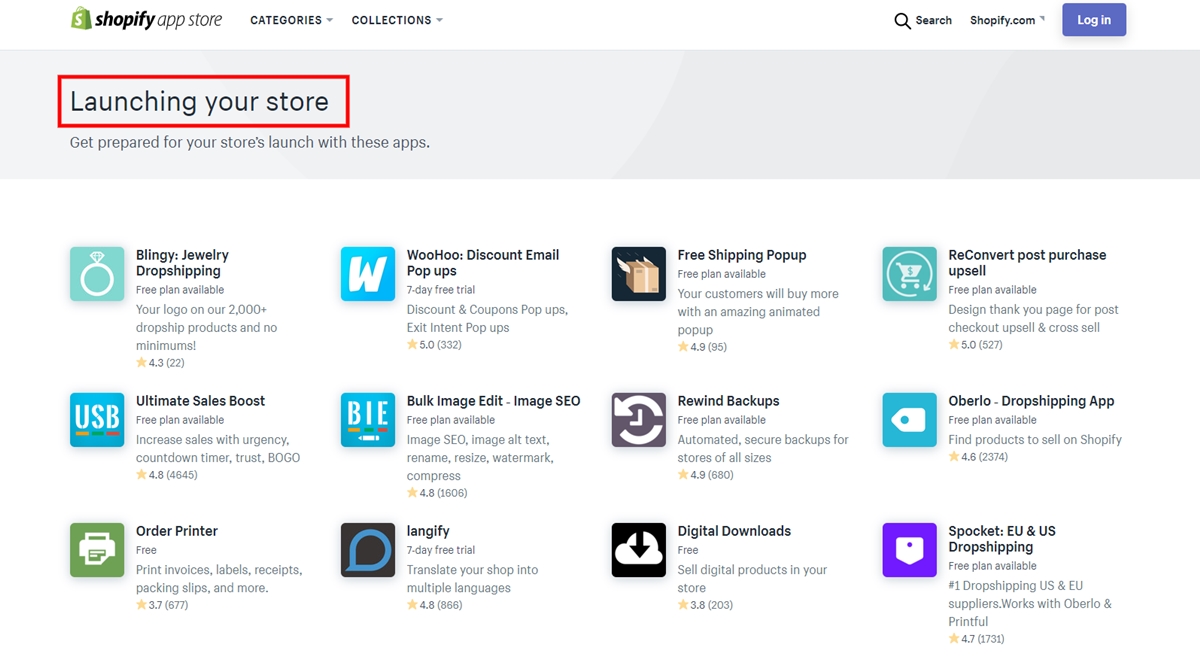
Task: Click the langify speech bubble icon
Action: 368,550
